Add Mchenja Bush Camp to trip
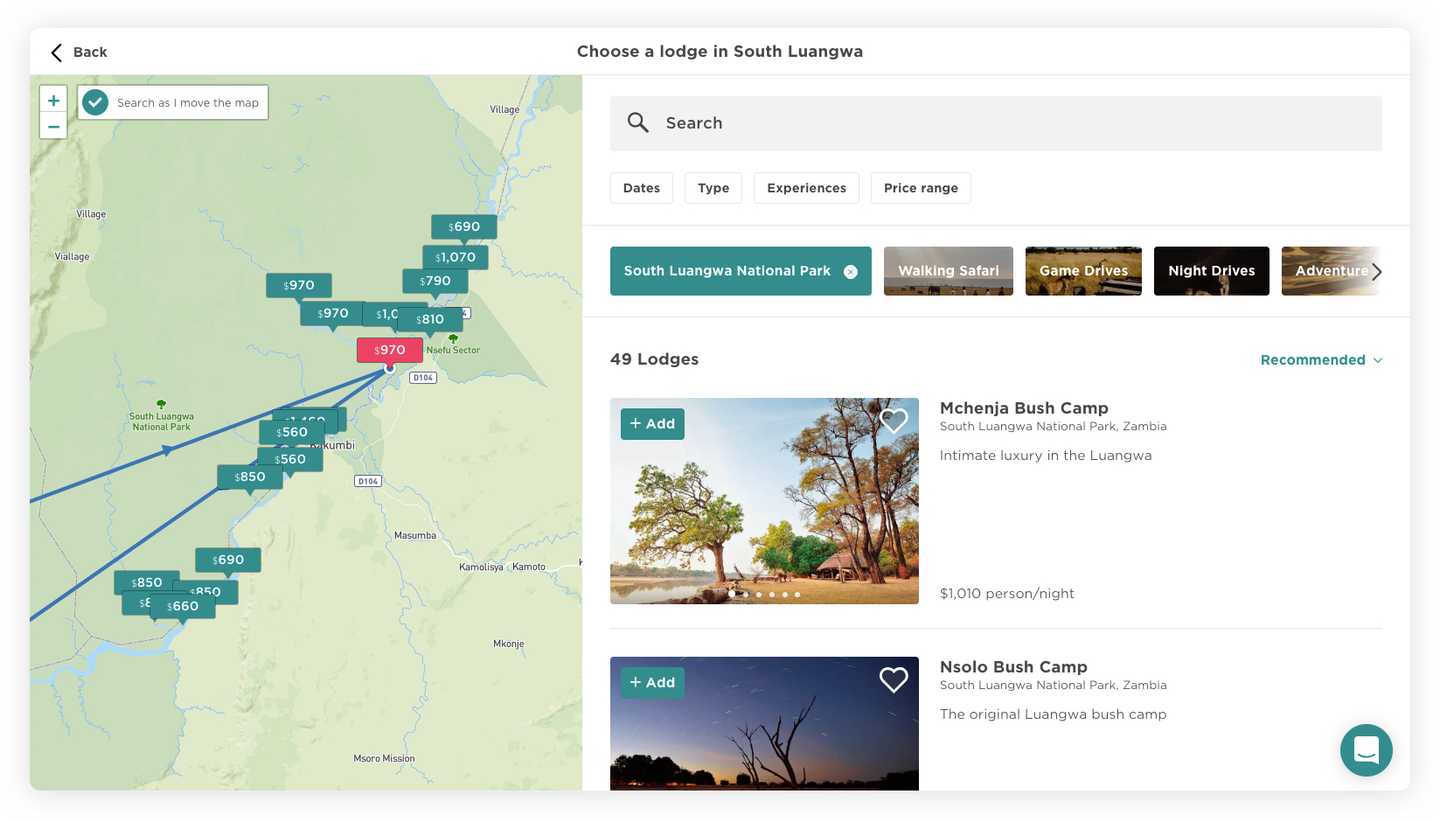This screenshot has height=822, width=1440. click(x=652, y=424)
